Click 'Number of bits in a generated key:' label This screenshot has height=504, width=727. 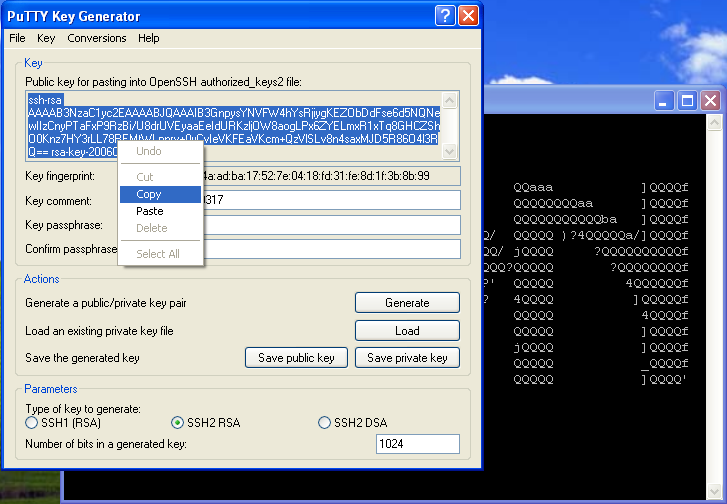click(x=106, y=444)
